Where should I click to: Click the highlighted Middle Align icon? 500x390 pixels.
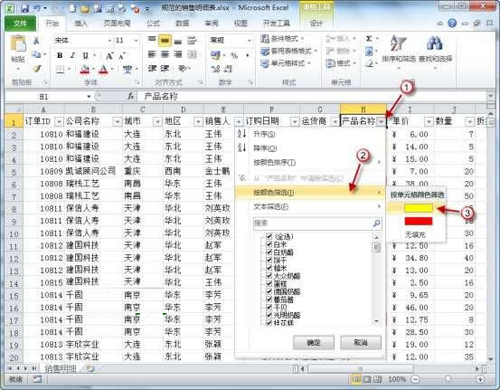click(x=165, y=41)
